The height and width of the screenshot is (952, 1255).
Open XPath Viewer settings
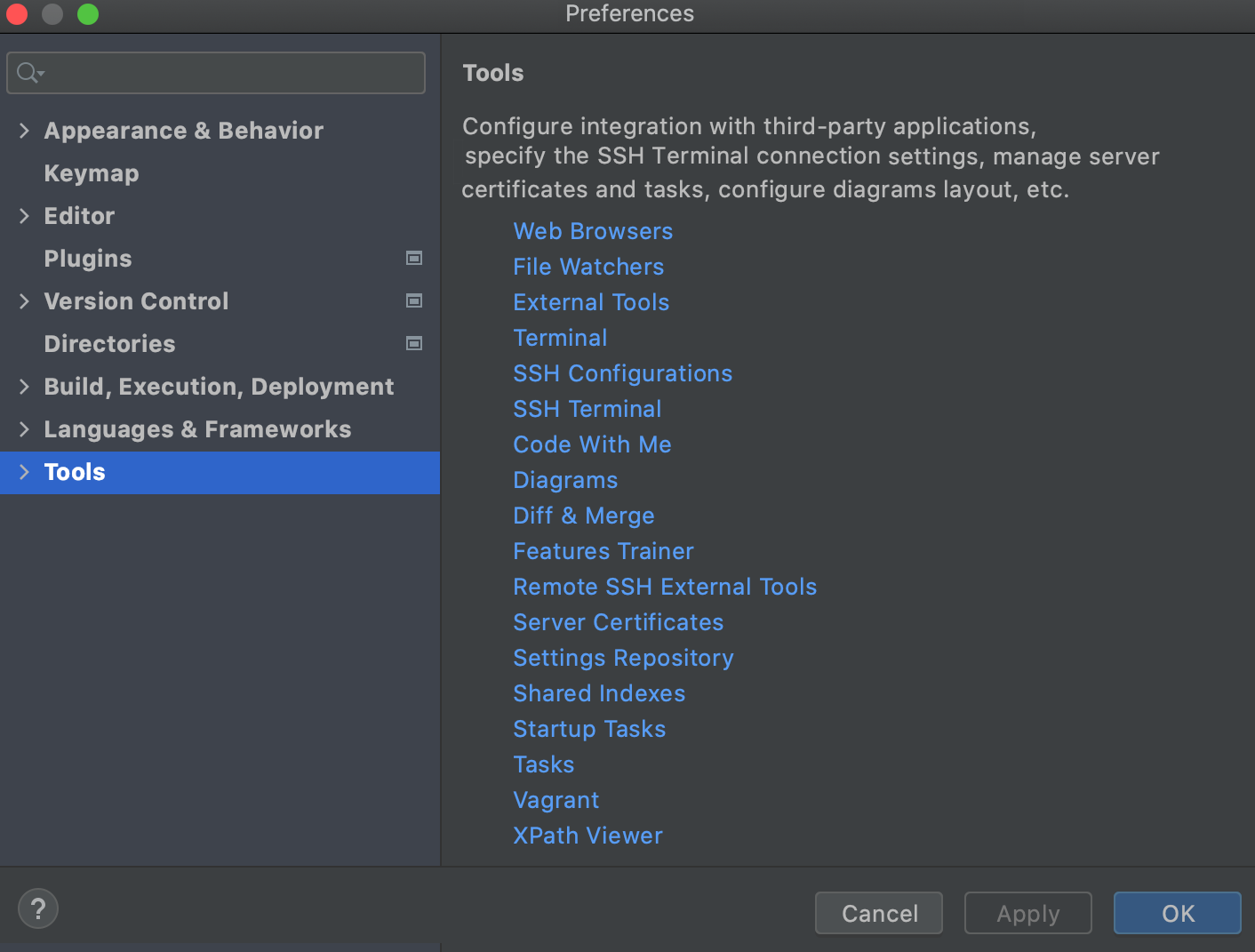pyautogui.click(x=588, y=835)
